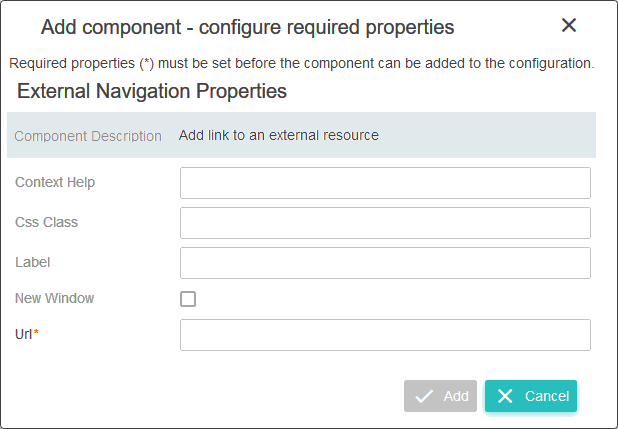Focus the Css Class text field
Viewport: 618px width, 429px height.
coord(385,223)
